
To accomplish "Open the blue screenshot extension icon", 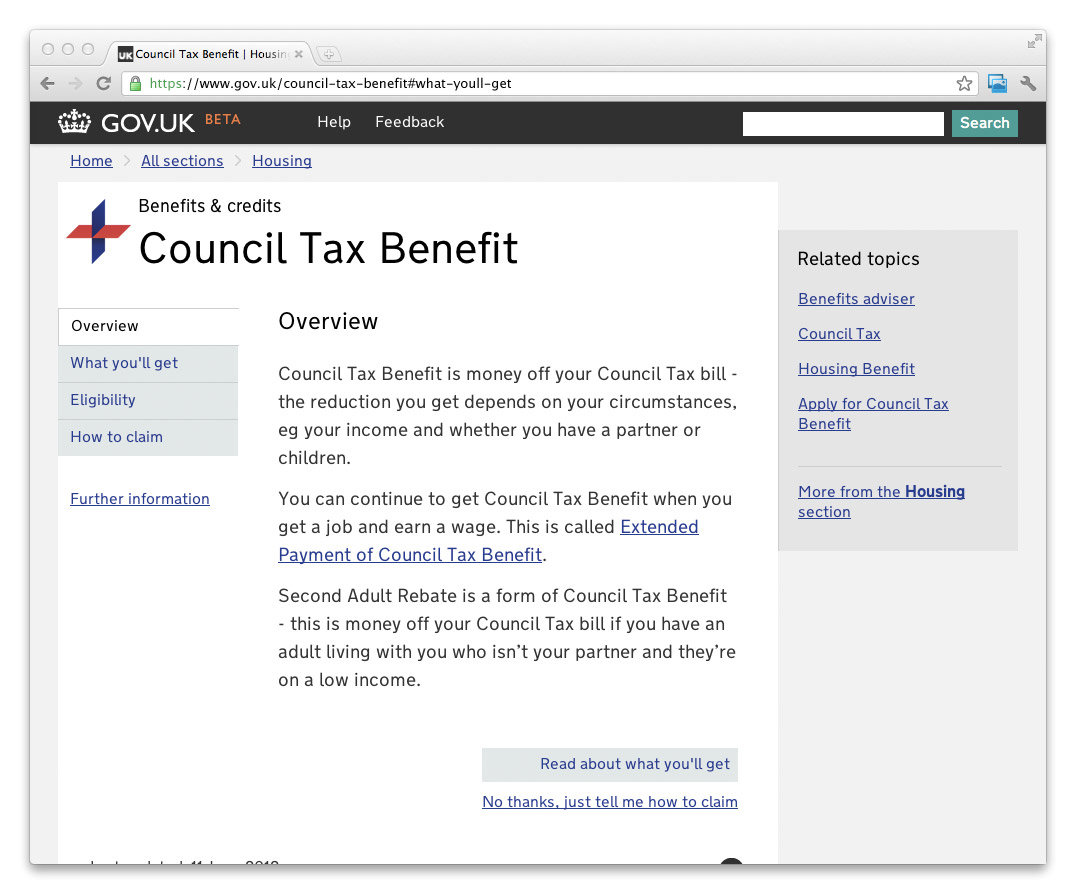I will tap(997, 84).
